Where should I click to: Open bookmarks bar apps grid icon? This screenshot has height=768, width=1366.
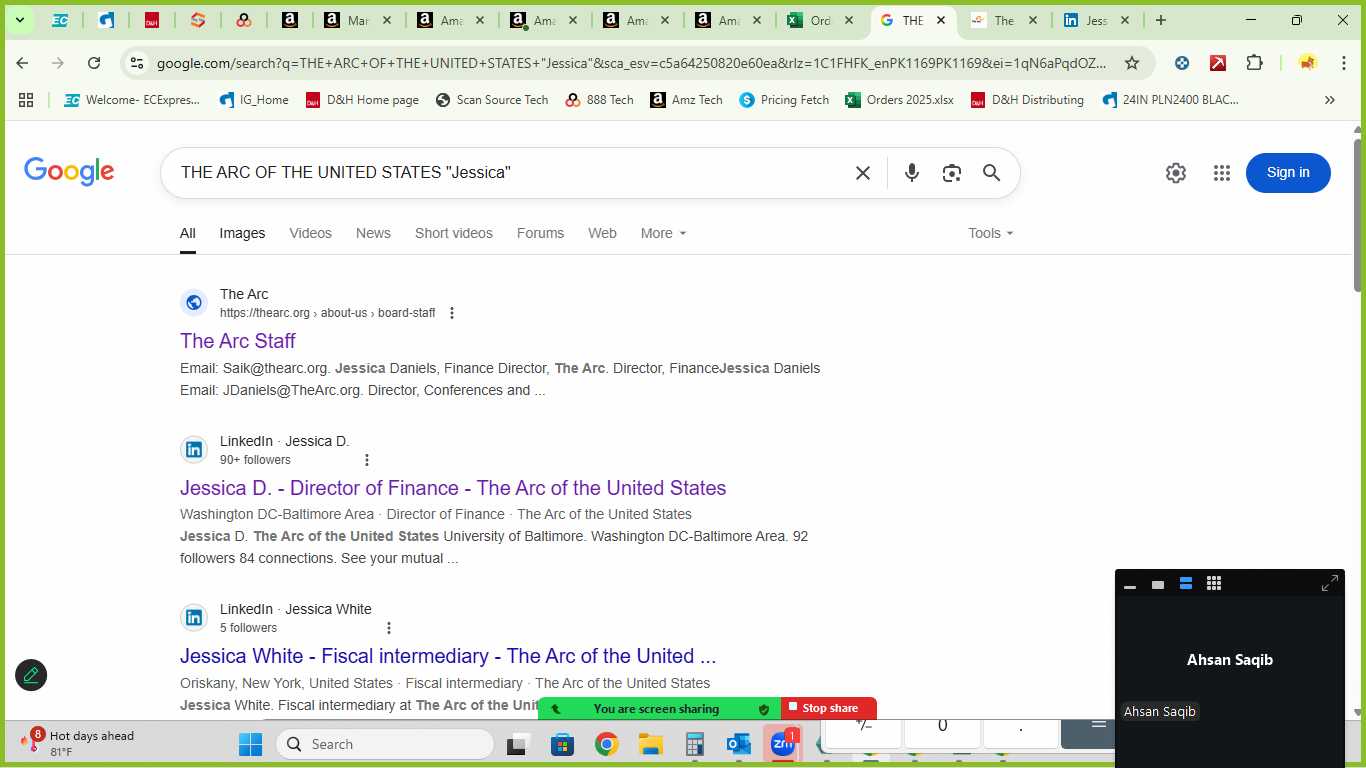[x=26, y=100]
